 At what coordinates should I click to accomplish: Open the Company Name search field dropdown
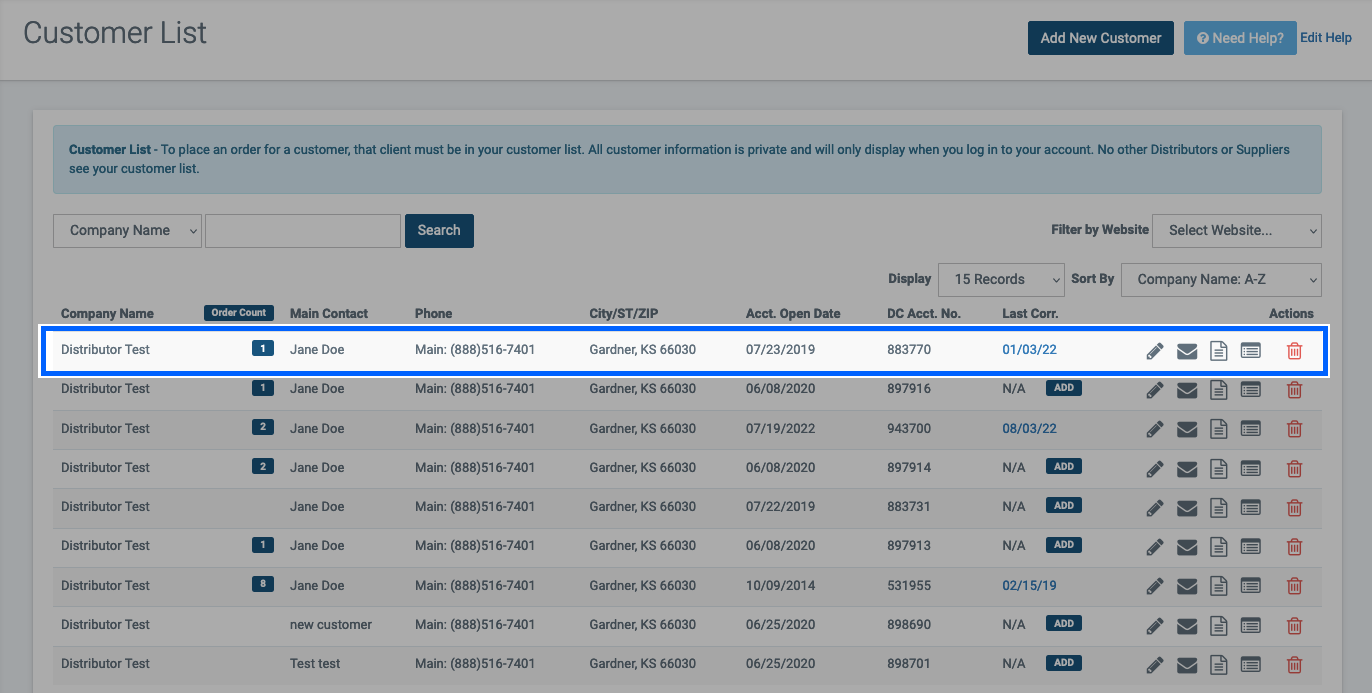tap(127, 231)
